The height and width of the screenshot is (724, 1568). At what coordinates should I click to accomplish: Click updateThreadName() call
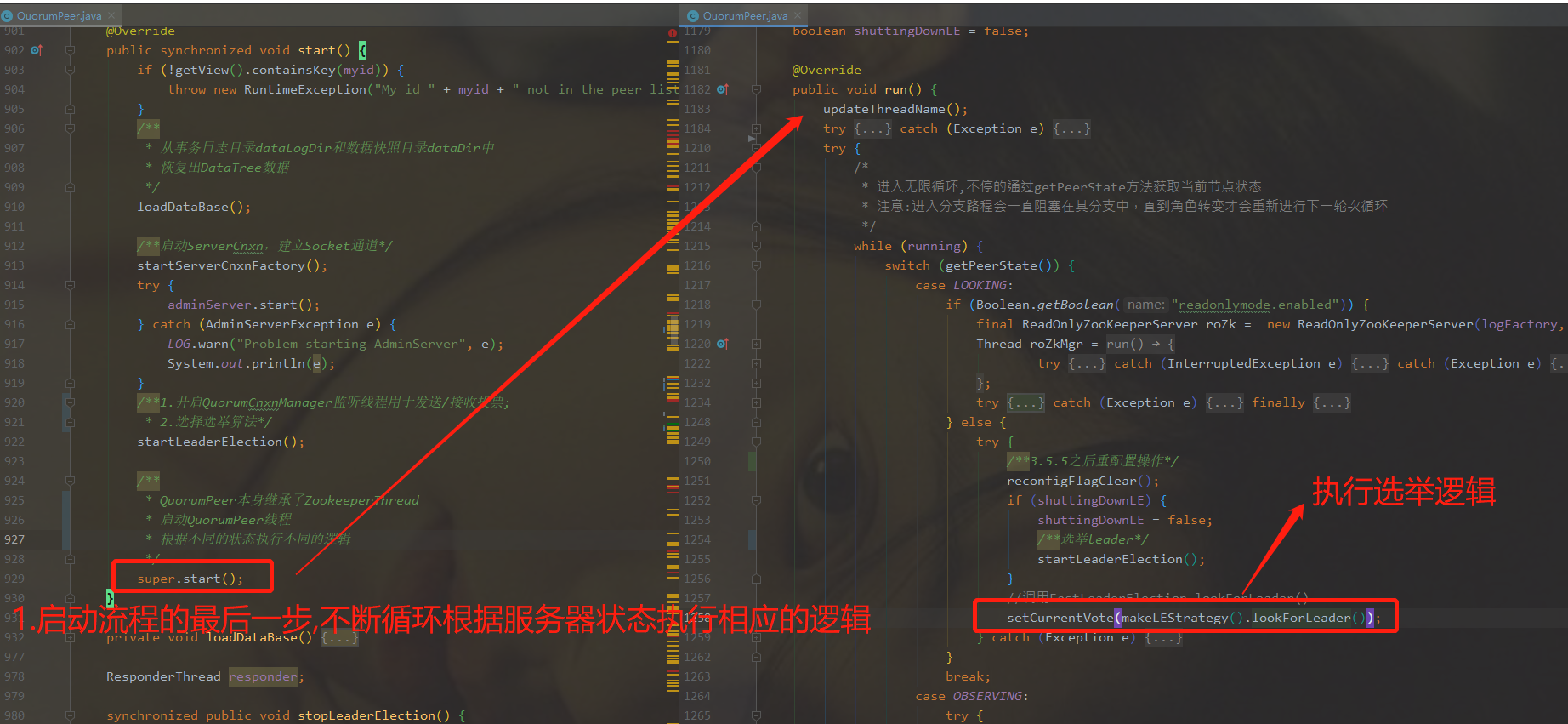click(895, 109)
